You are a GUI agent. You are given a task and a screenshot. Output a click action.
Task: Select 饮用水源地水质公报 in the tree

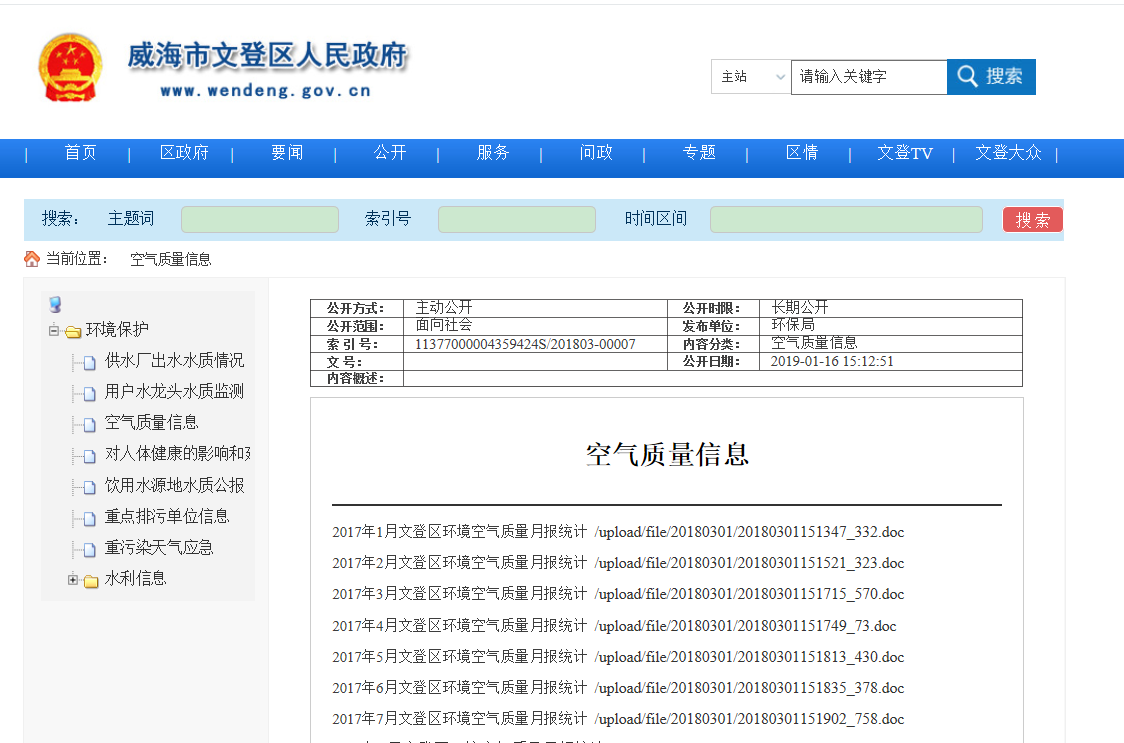[x=174, y=486]
